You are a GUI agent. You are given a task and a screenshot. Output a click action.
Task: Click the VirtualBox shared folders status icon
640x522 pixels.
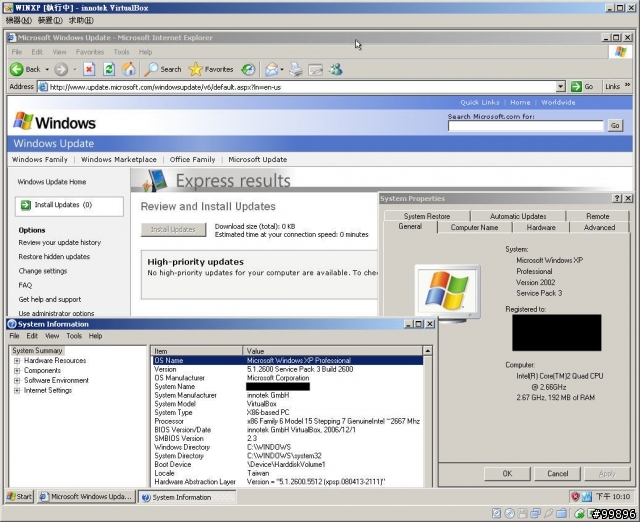tap(562, 513)
